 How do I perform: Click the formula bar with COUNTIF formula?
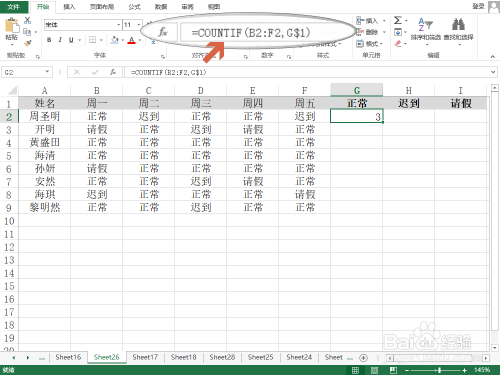pos(307,72)
